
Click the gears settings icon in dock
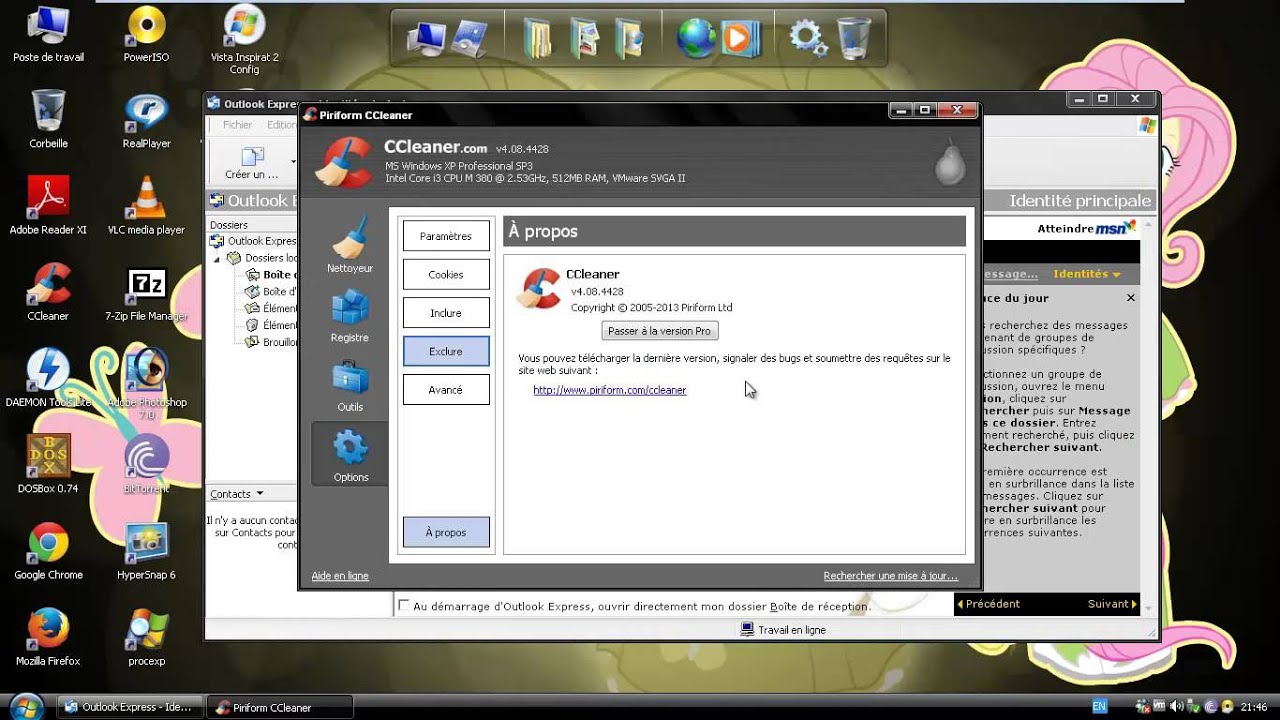pyautogui.click(x=806, y=38)
